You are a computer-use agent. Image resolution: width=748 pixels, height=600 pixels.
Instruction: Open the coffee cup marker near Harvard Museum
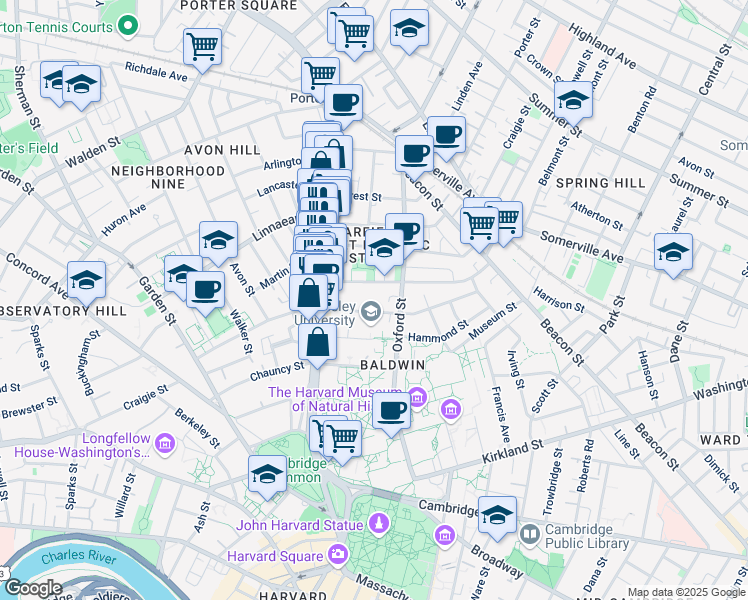point(391,414)
